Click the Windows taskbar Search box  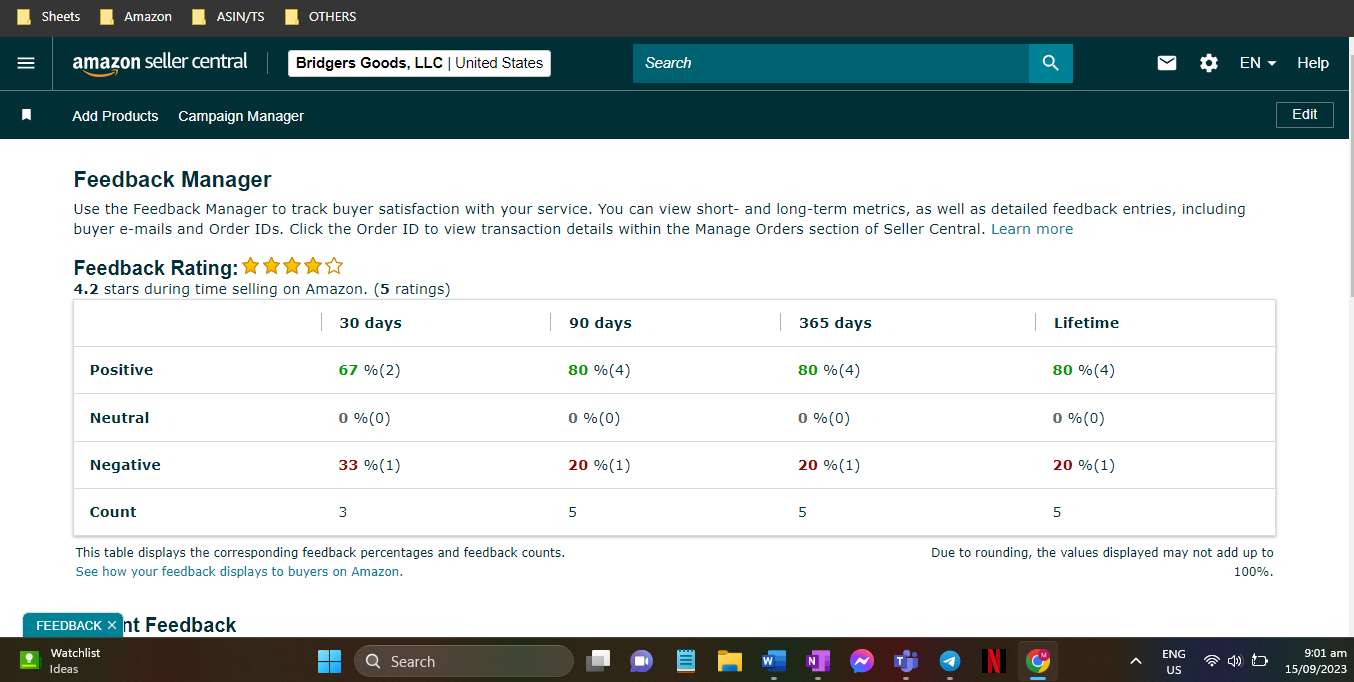(x=464, y=661)
